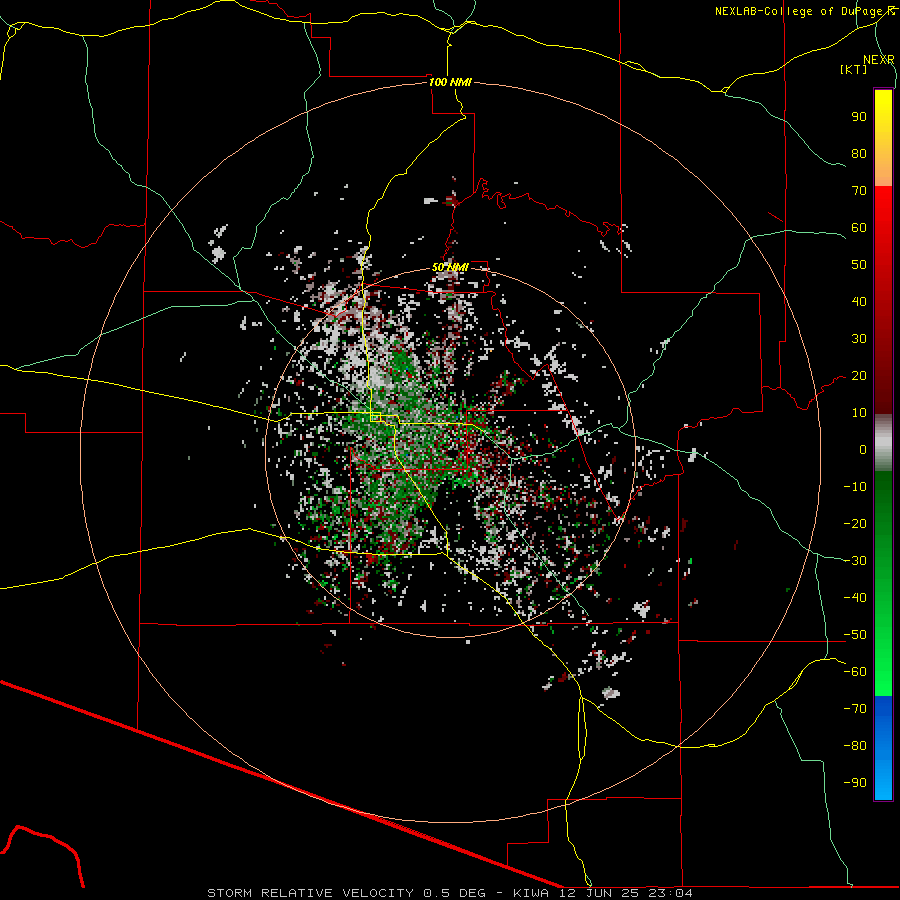The height and width of the screenshot is (900, 900).
Task: Click the -40 value on velocity scale
Action: coord(855,598)
